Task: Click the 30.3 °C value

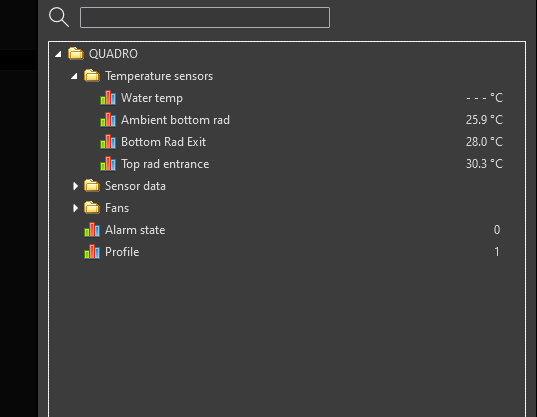Action: (484, 164)
